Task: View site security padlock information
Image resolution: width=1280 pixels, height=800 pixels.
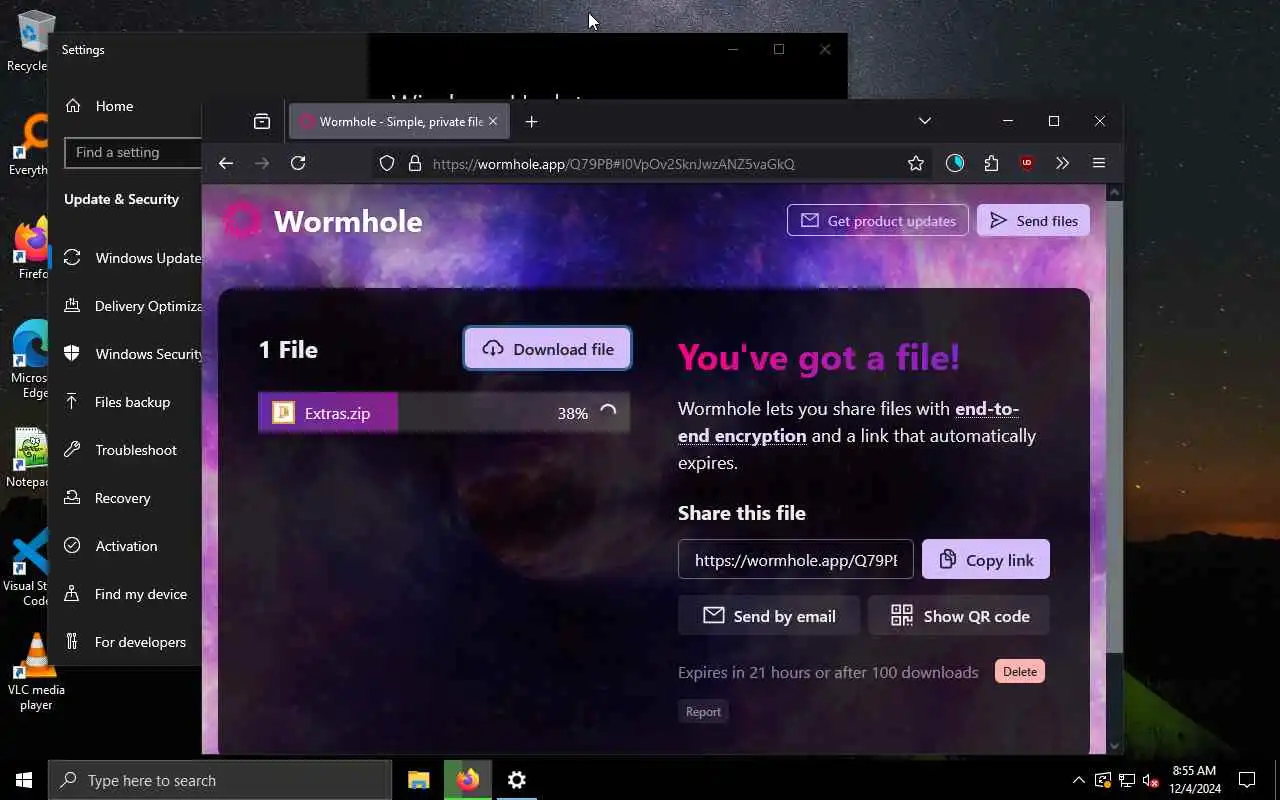Action: 415,163
